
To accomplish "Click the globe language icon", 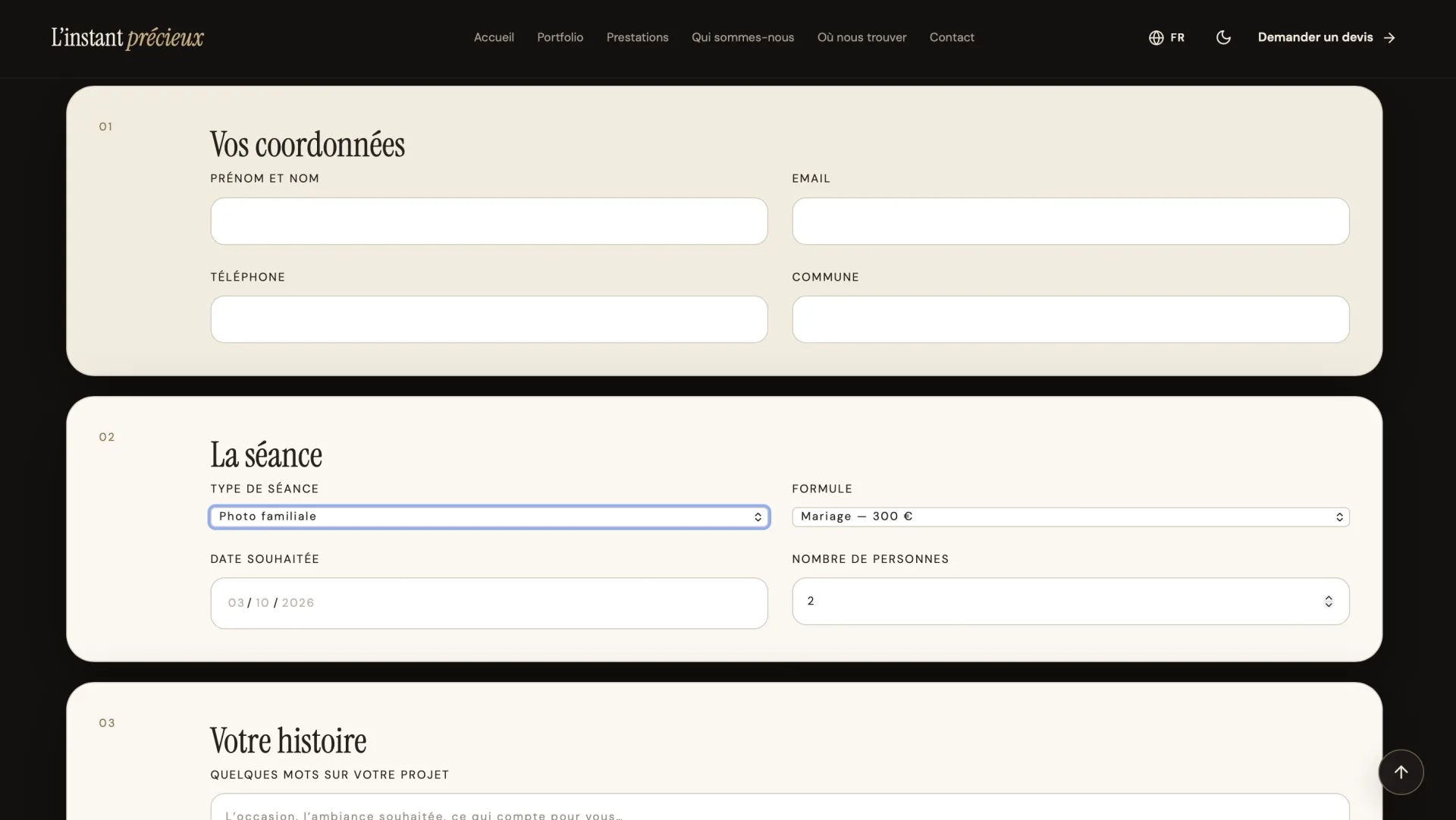I will pyautogui.click(x=1156, y=37).
